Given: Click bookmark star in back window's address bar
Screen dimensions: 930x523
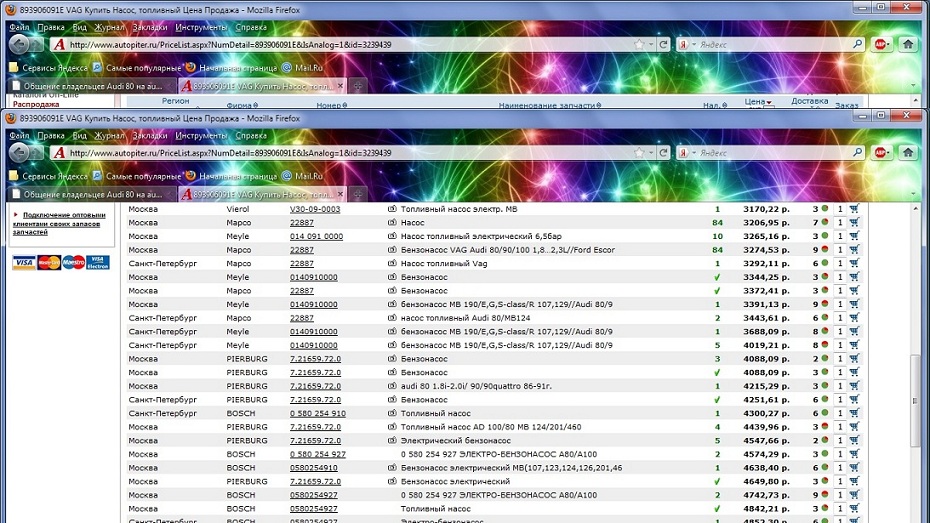Looking at the screenshot, I should 639,44.
